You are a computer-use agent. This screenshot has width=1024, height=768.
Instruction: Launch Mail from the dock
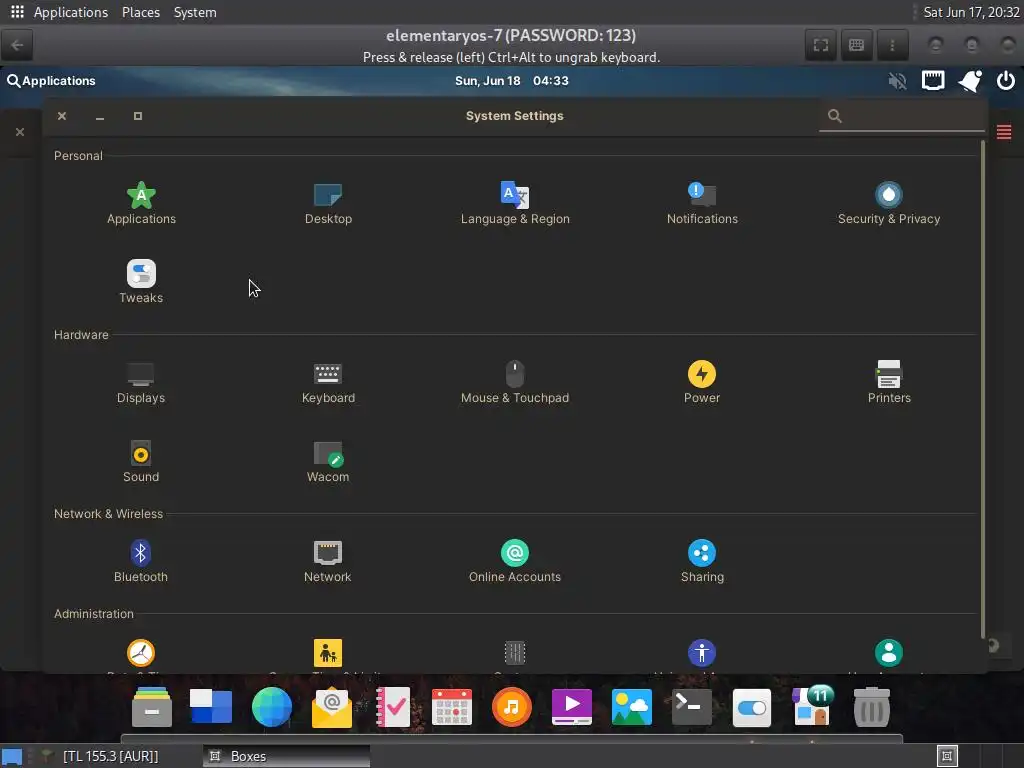pyautogui.click(x=332, y=707)
